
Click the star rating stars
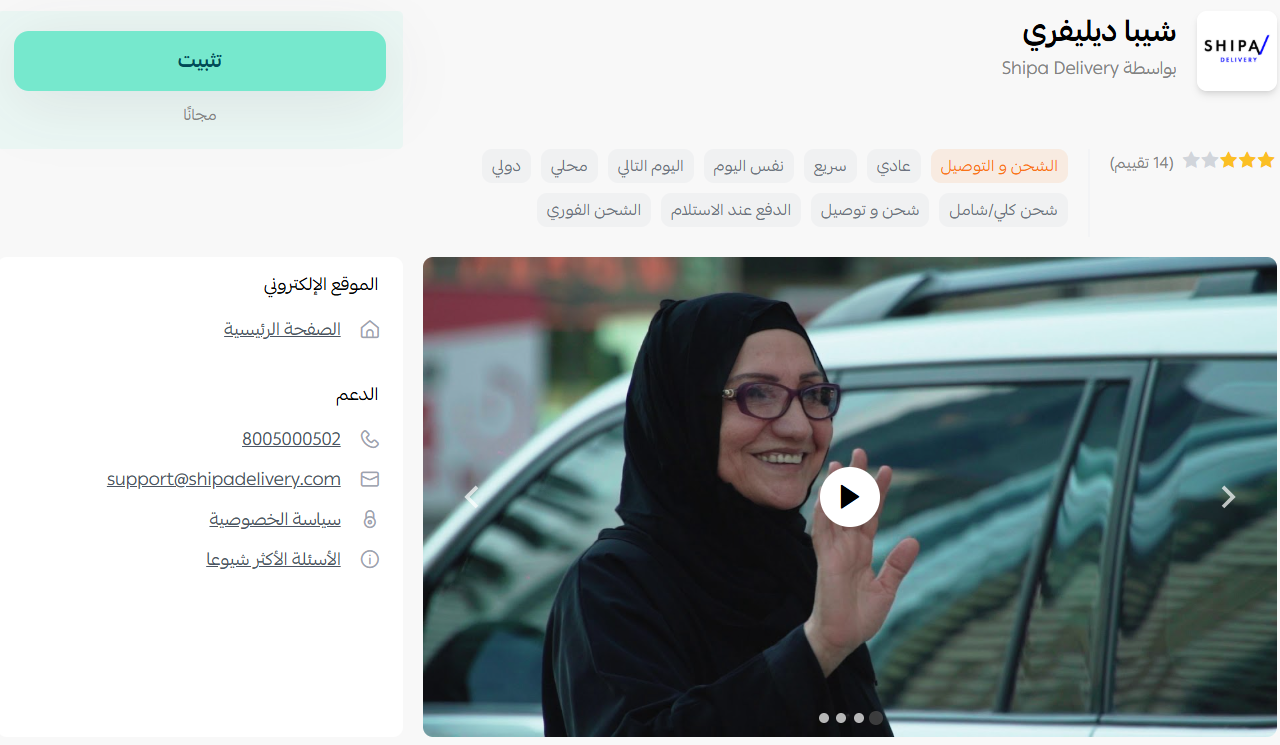point(1228,160)
